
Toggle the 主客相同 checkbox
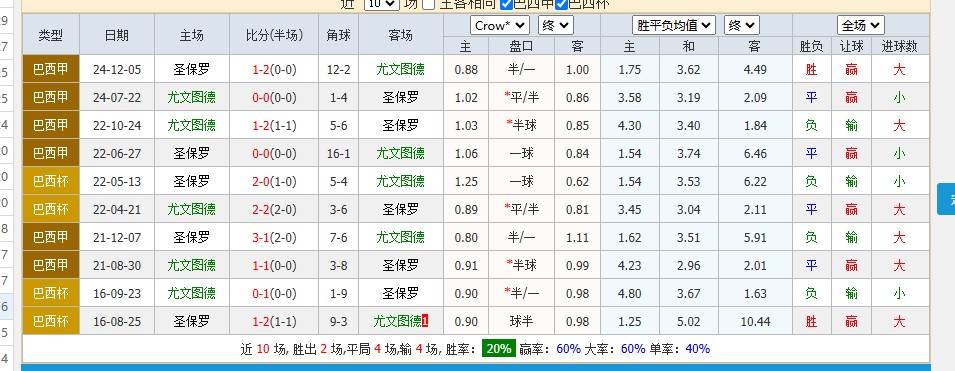pyautogui.click(x=429, y=4)
